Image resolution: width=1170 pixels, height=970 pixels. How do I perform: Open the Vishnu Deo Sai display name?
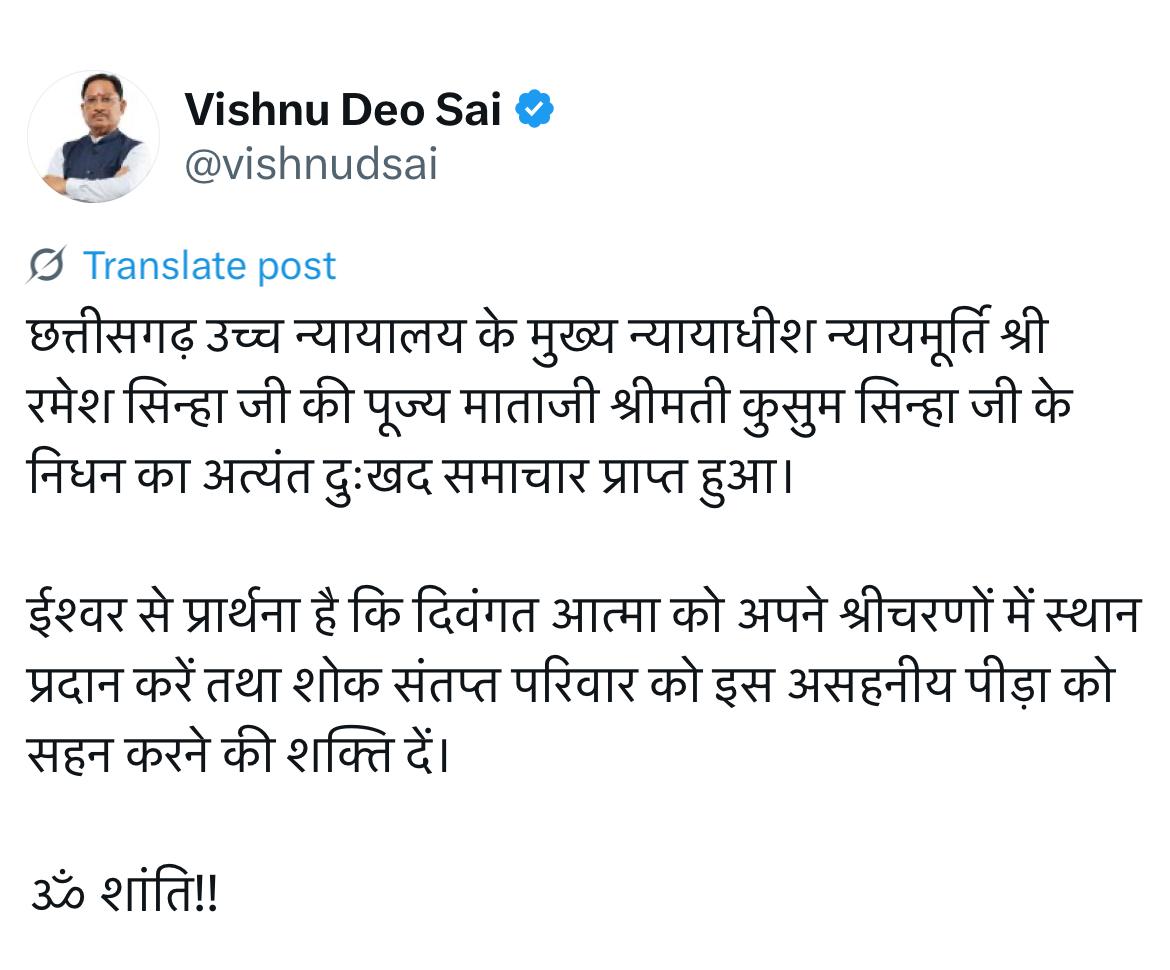[x=342, y=110]
